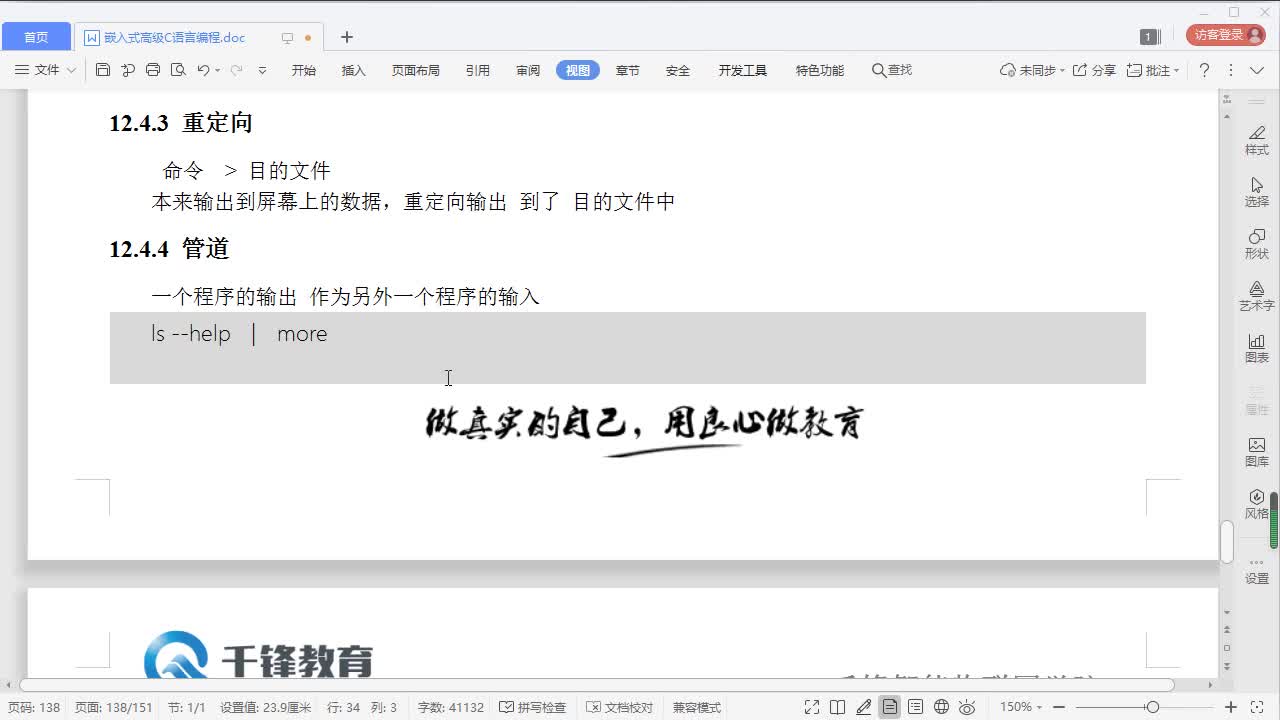Click the Save icon in quick toolbar

point(103,70)
